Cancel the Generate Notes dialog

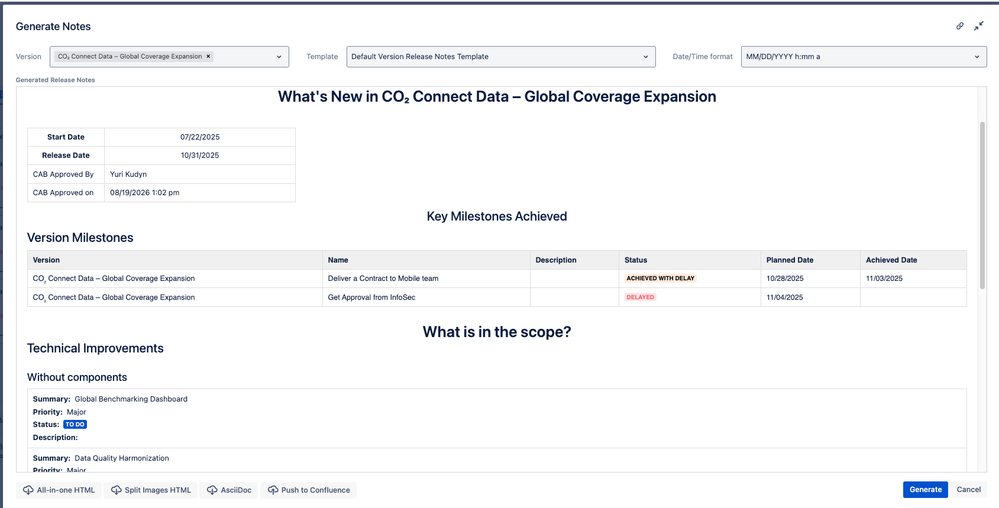(x=968, y=490)
